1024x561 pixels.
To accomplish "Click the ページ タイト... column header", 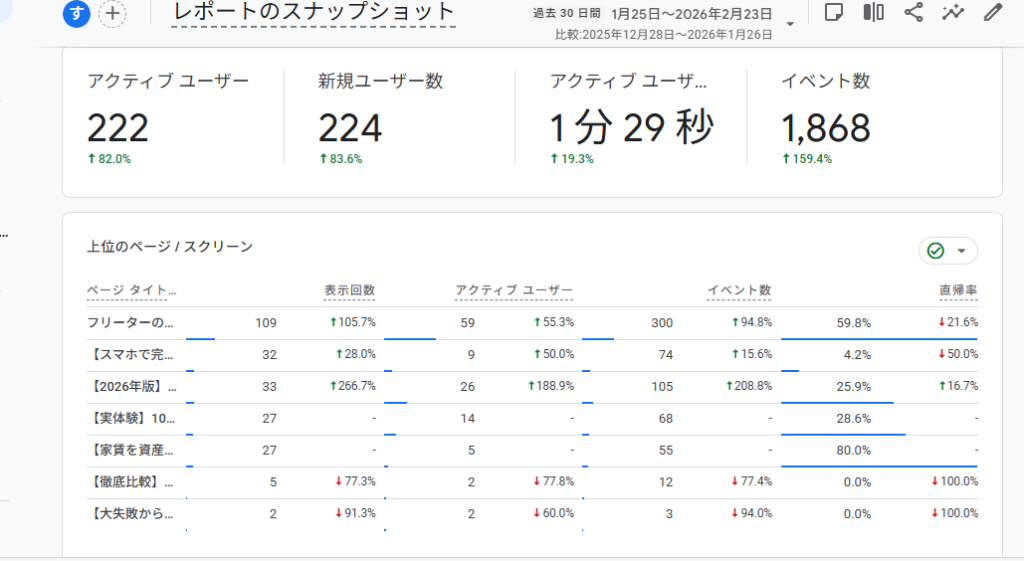I will 131,290.
